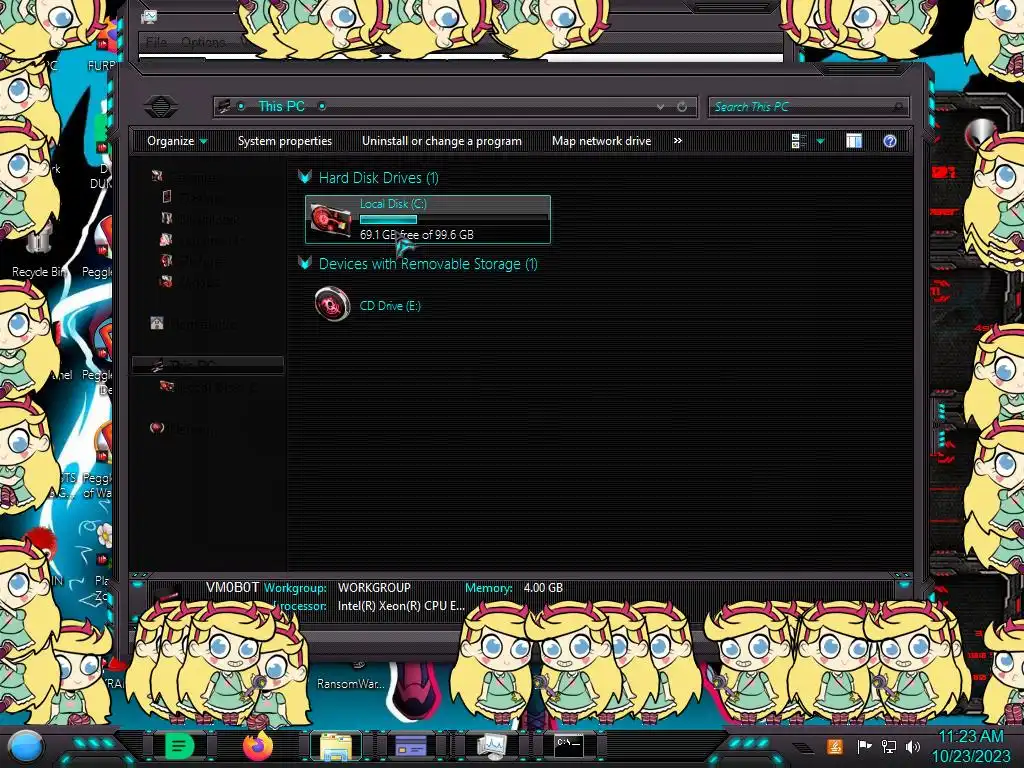
Task: Click computer name VM0B0T in details pane
Action: [232, 587]
